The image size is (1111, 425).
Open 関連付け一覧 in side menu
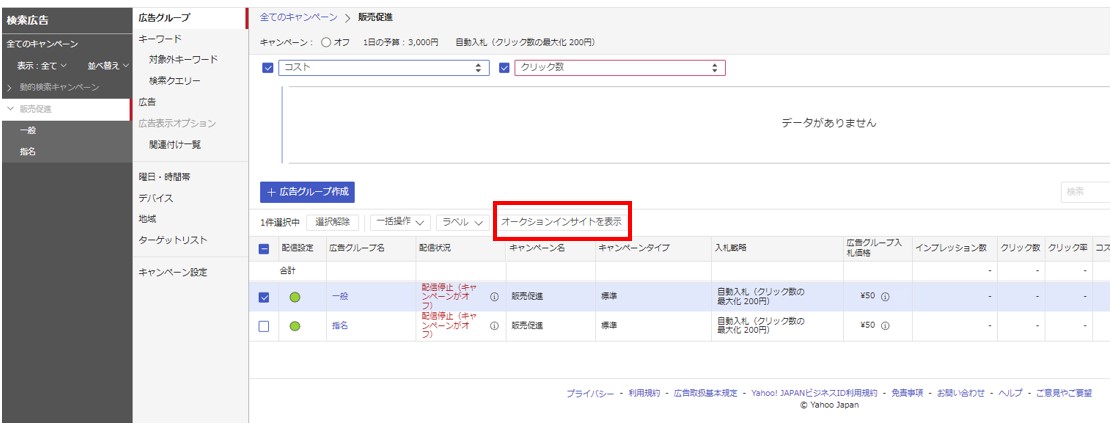click(174, 144)
